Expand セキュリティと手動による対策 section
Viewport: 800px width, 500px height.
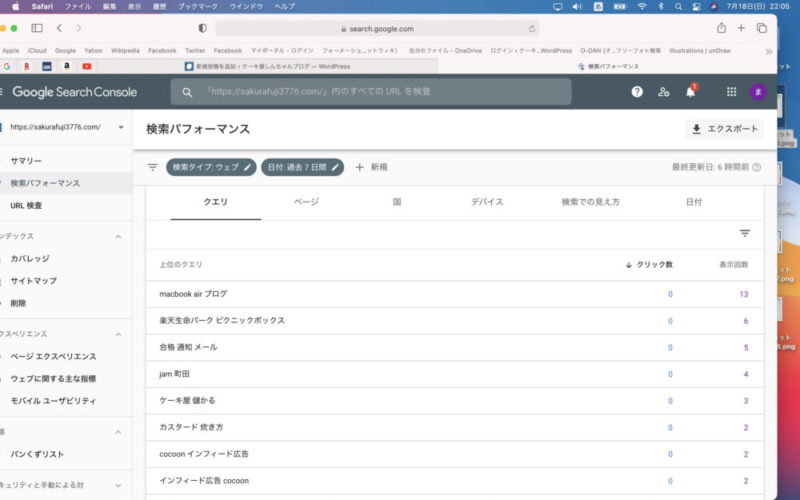pyautogui.click(x=118, y=485)
